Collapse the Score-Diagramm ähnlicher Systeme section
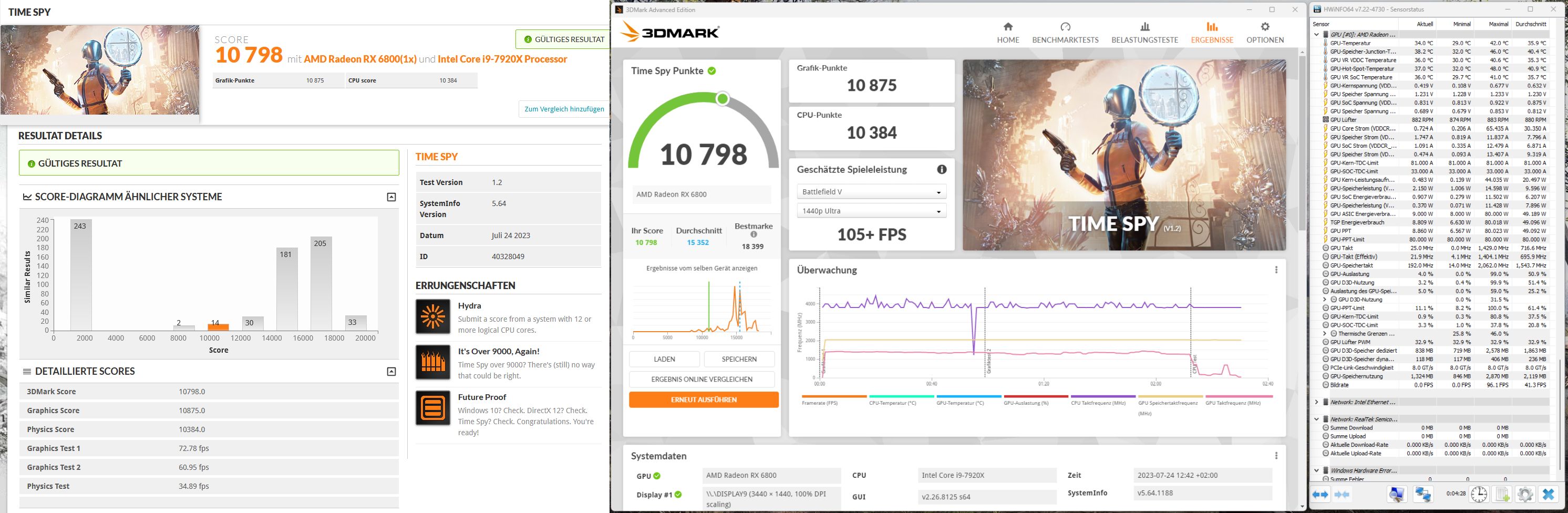This screenshot has height=513, width=1568. coord(391,197)
